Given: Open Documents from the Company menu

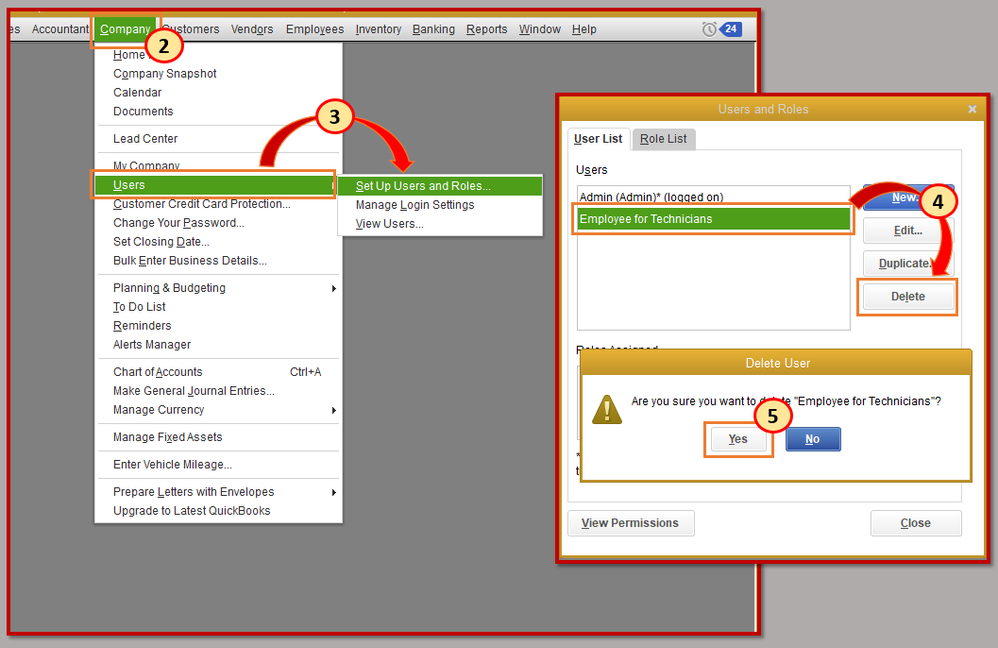Looking at the screenshot, I should [x=143, y=111].
